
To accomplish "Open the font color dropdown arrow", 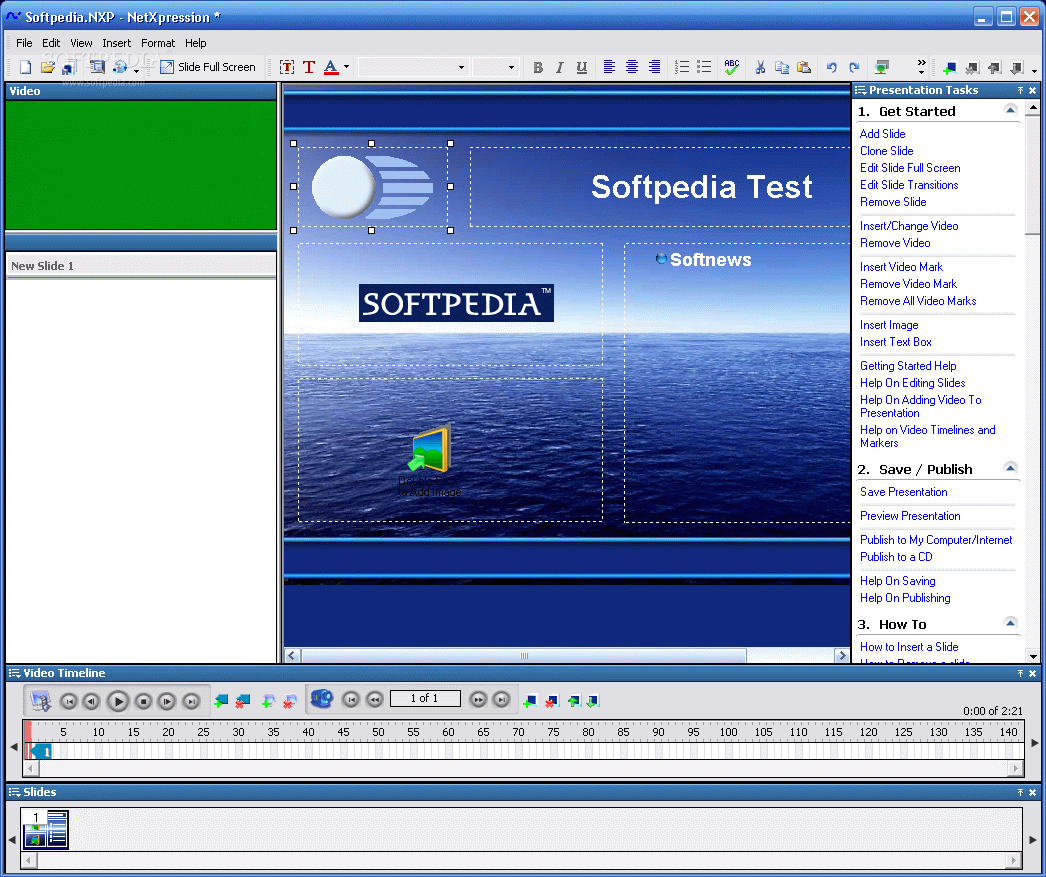I will [x=346, y=67].
